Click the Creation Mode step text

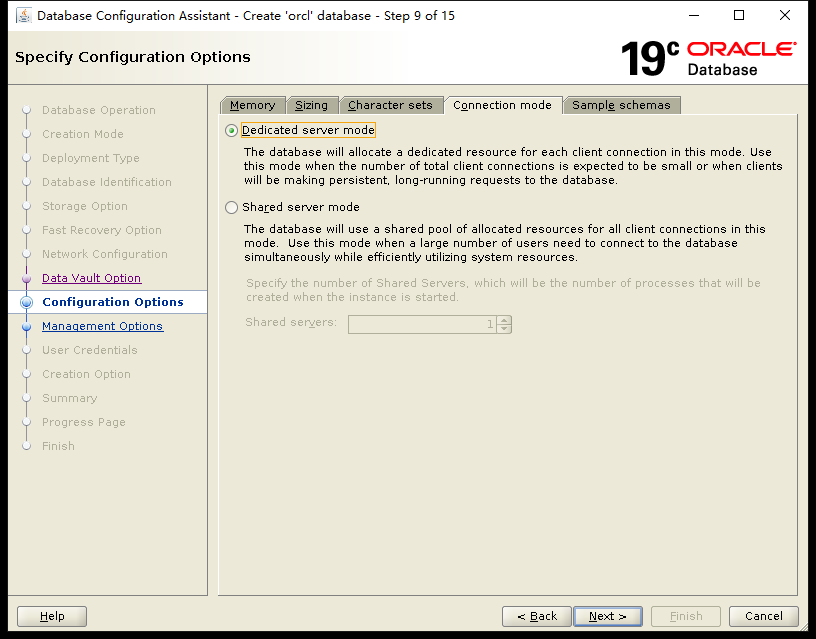pyautogui.click(x=83, y=134)
